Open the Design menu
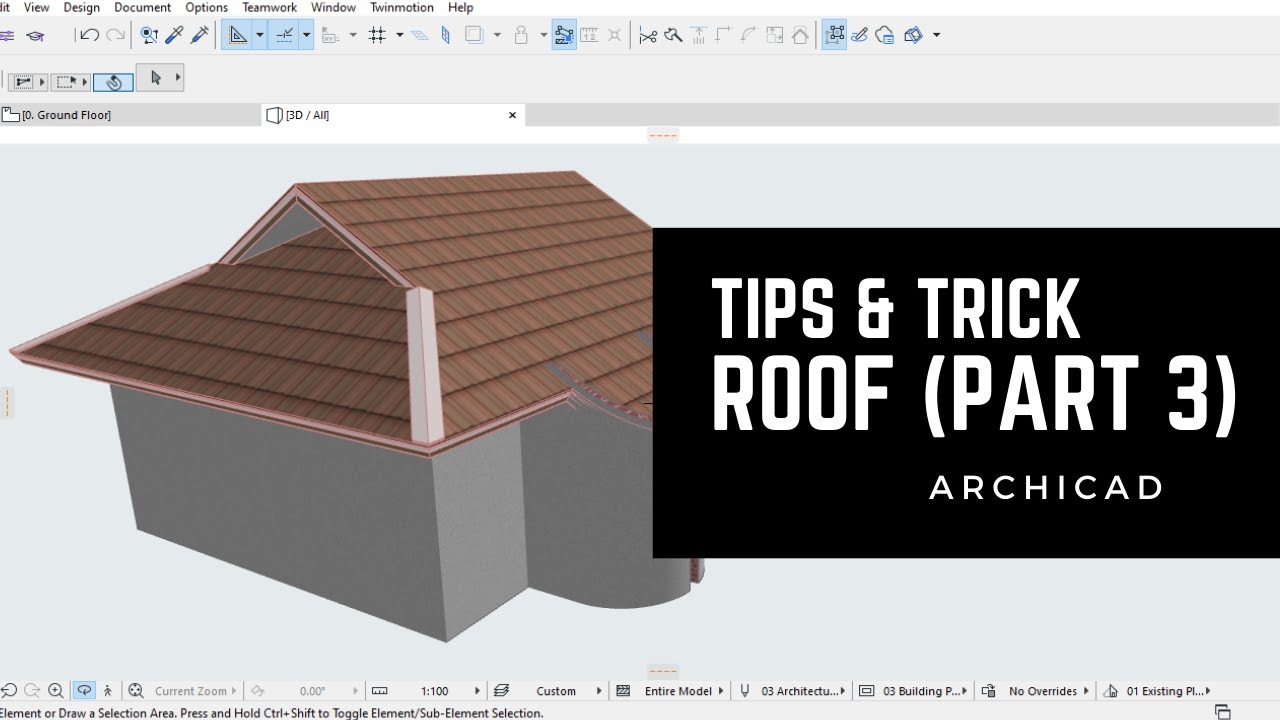This screenshot has width=1280, height=720. pyautogui.click(x=81, y=7)
